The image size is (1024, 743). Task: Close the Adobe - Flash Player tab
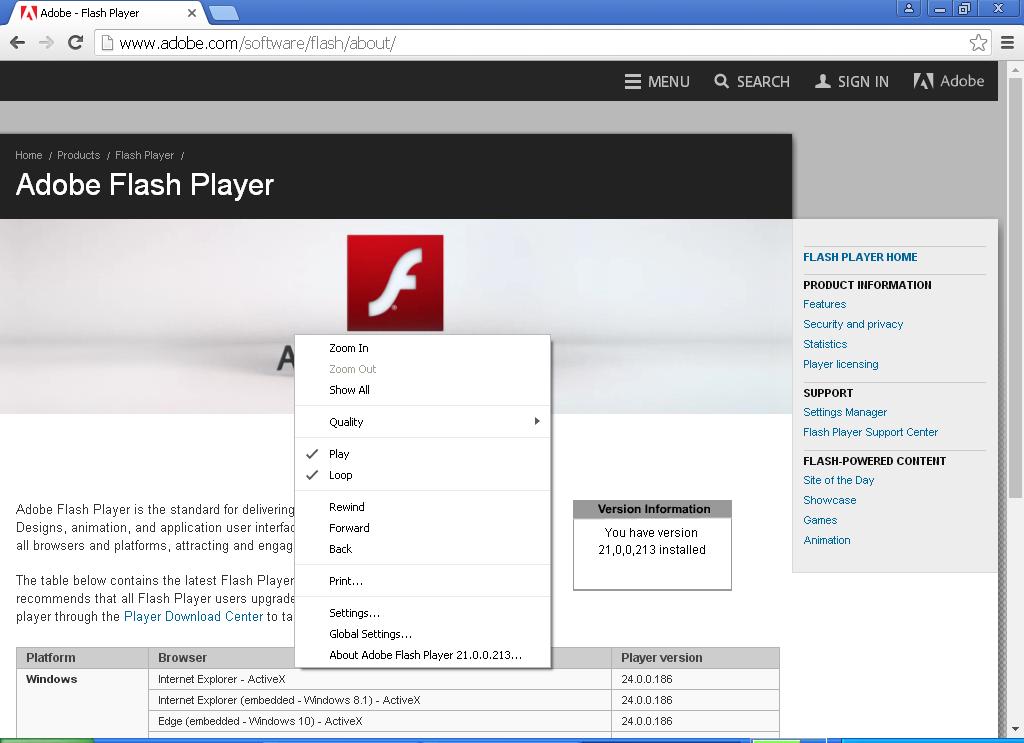coord(191,13)
